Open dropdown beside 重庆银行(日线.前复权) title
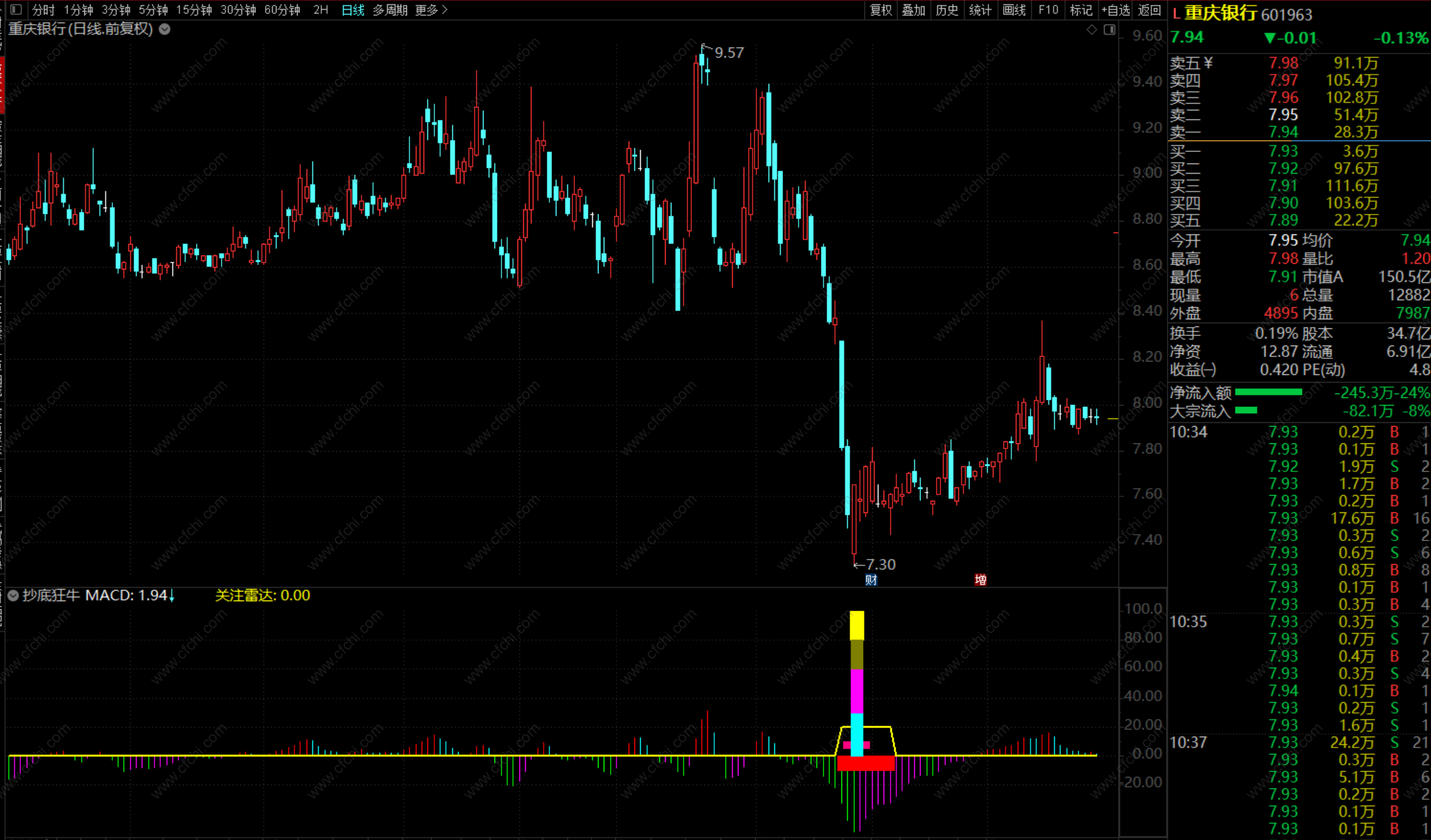 [x=164, y=29]
